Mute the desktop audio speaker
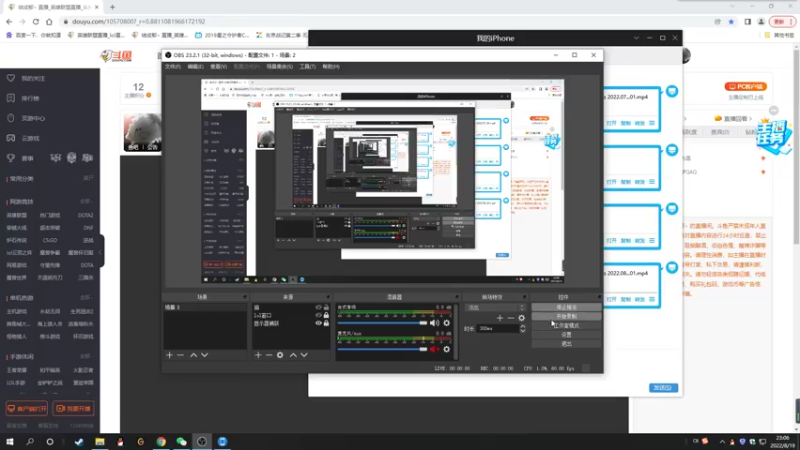Screen dimensions: 800x450 pyautogui.click(x=434, y=323)
